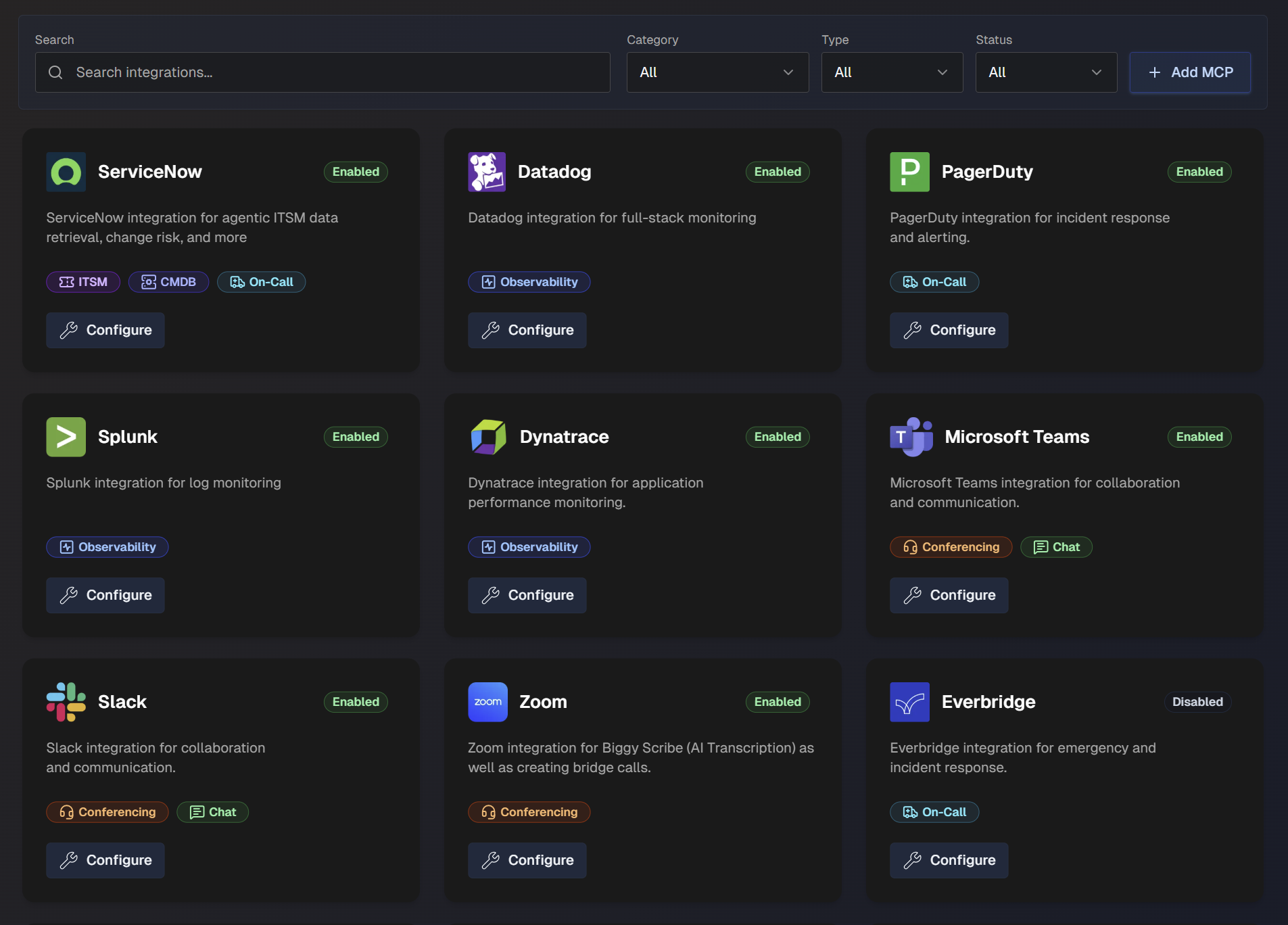Click the search integrations field
This screenshot has width=1288, height=925.
point(322,72)
